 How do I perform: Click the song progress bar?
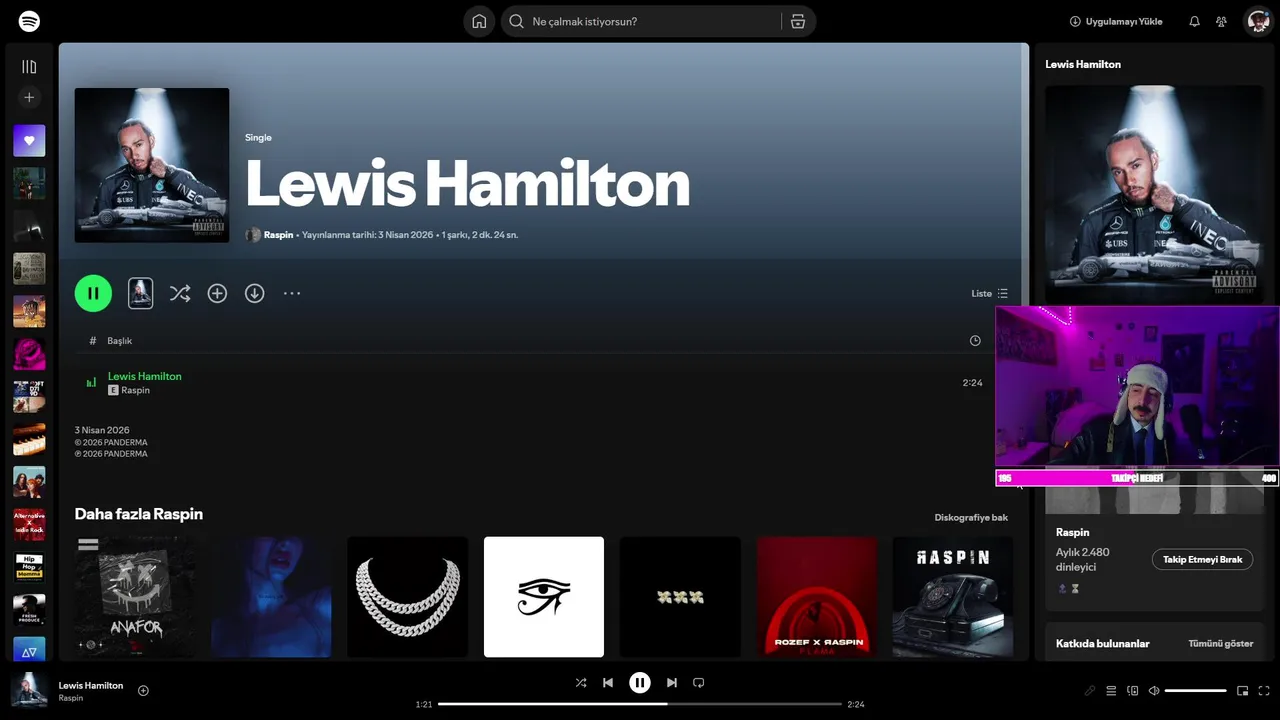point(640,704)
